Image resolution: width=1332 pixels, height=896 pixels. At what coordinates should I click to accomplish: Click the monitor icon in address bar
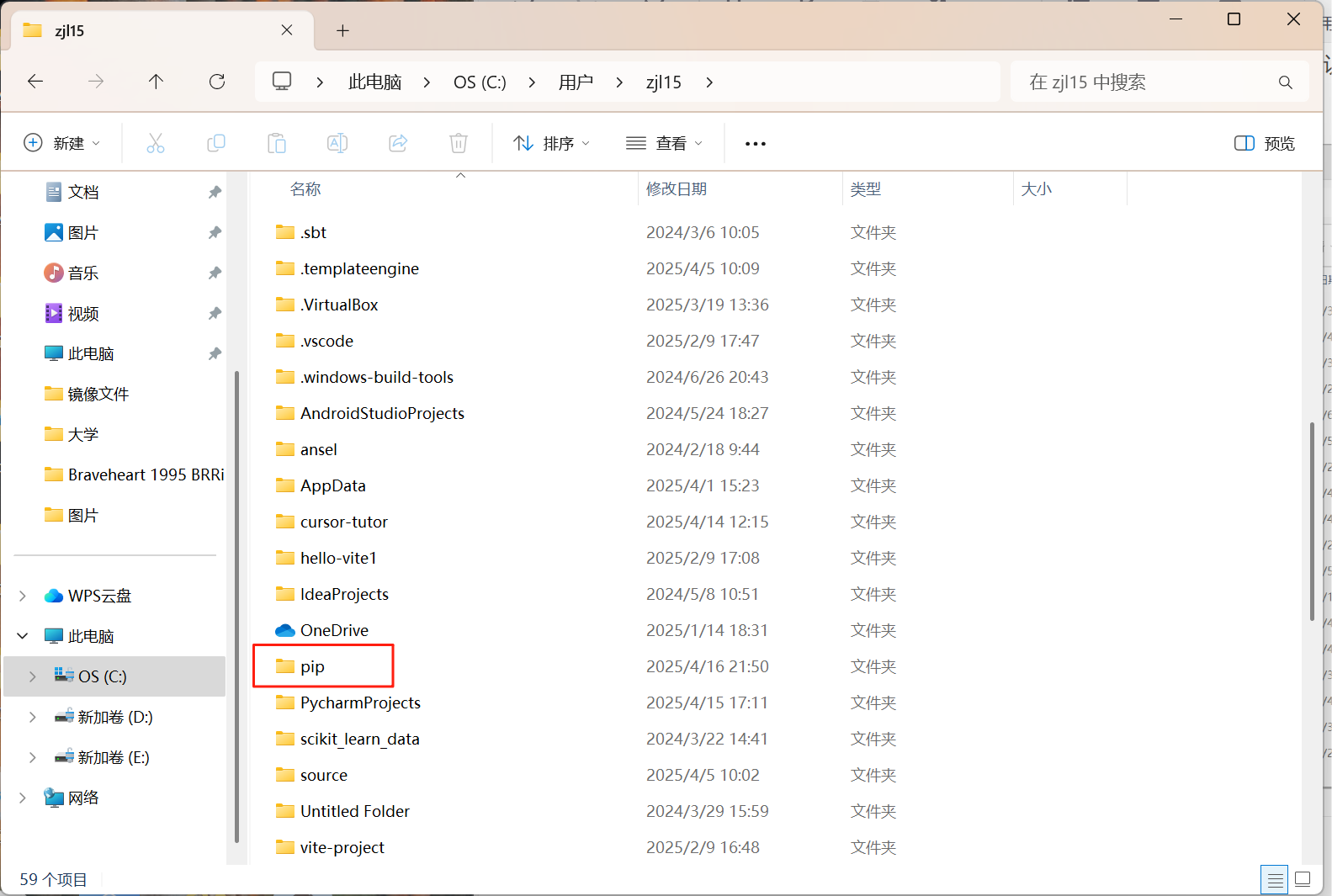(x=282, y=81)
